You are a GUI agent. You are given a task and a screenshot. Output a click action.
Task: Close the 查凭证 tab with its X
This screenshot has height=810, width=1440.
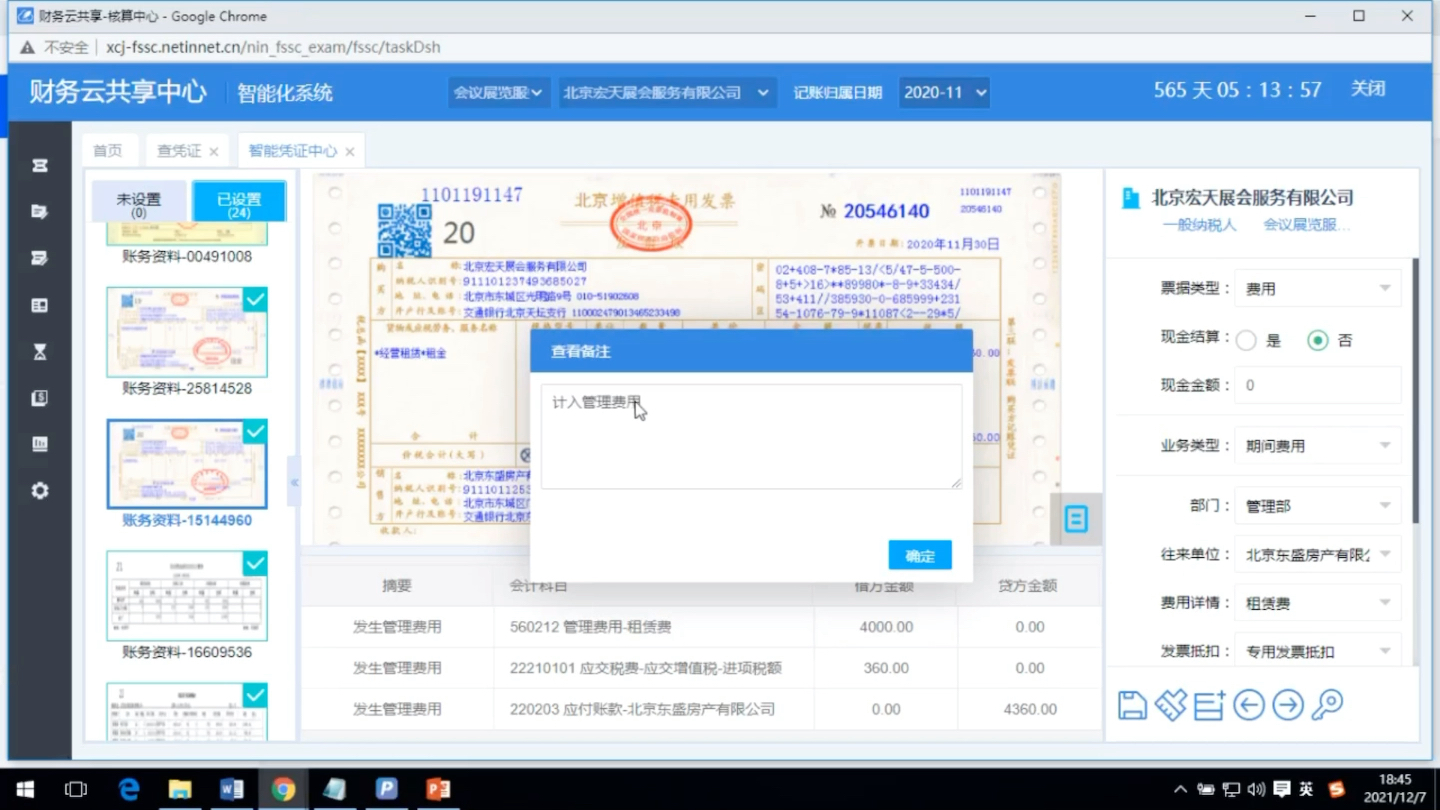213,152
